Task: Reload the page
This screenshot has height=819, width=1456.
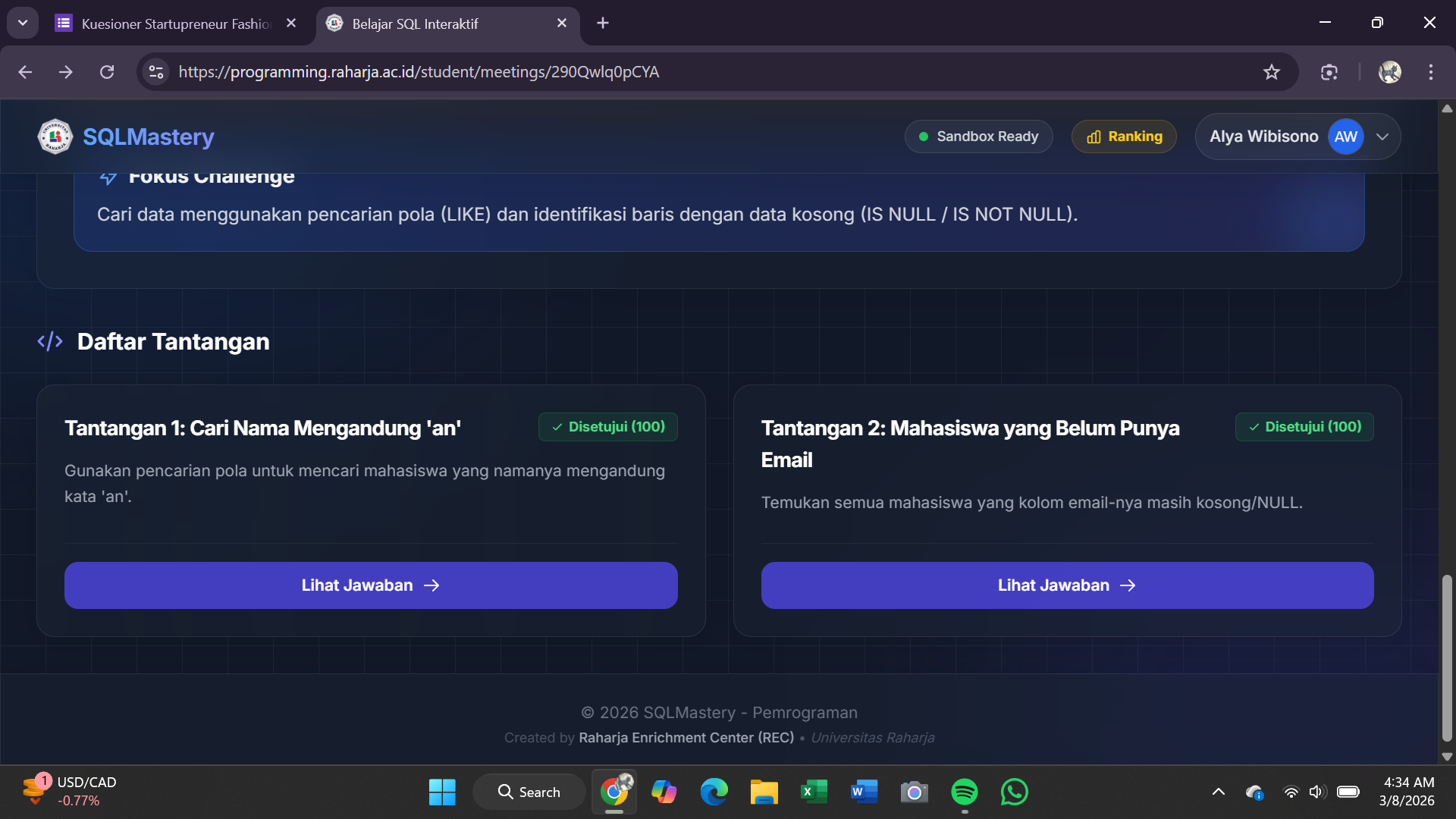Action: (107, 72)
